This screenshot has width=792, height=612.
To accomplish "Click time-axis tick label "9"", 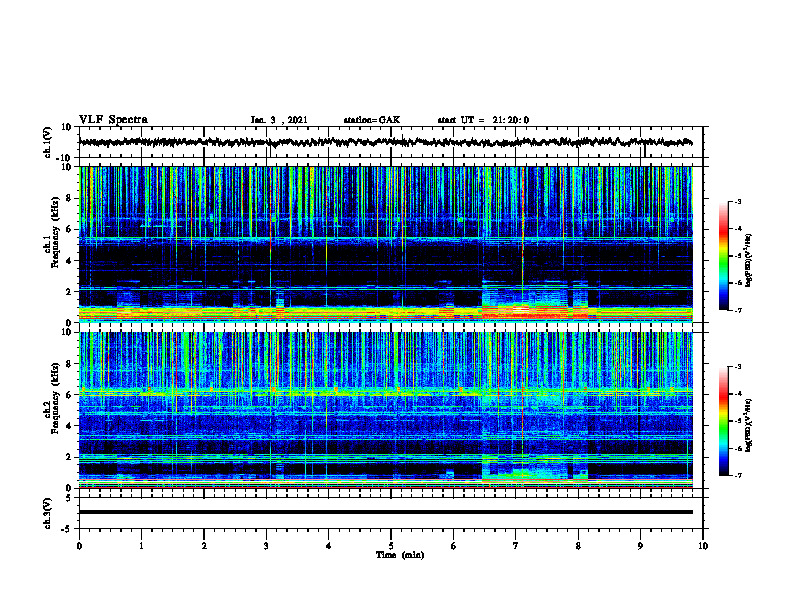I will click(x=640, y=546).
